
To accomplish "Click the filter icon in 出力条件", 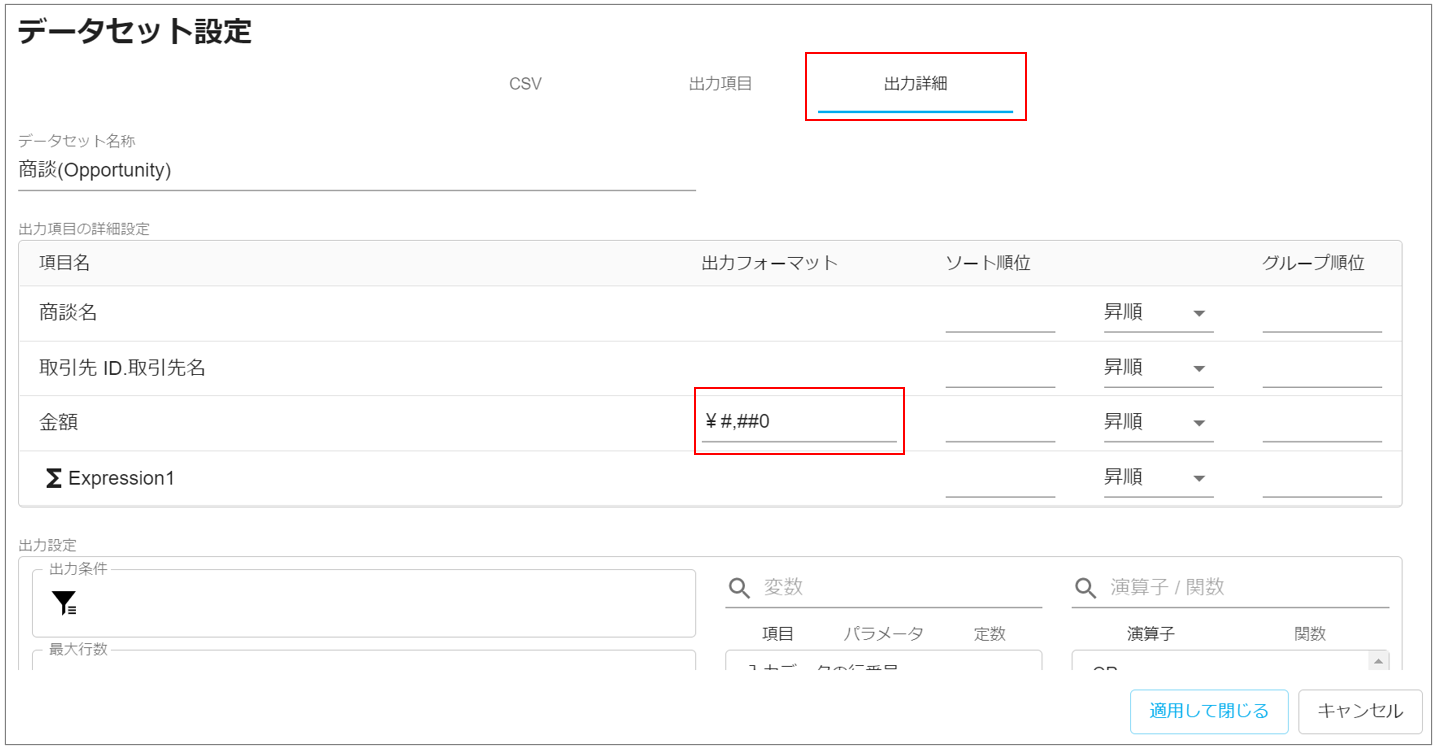I will click(x=64, y=603).
